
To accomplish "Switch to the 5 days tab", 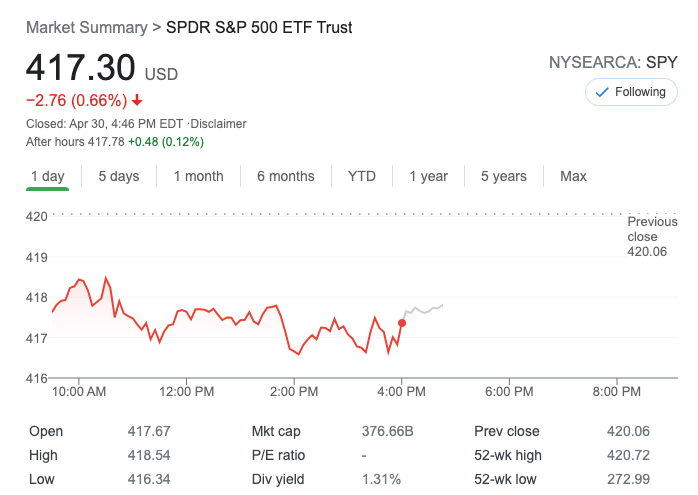I will (118, 176).
